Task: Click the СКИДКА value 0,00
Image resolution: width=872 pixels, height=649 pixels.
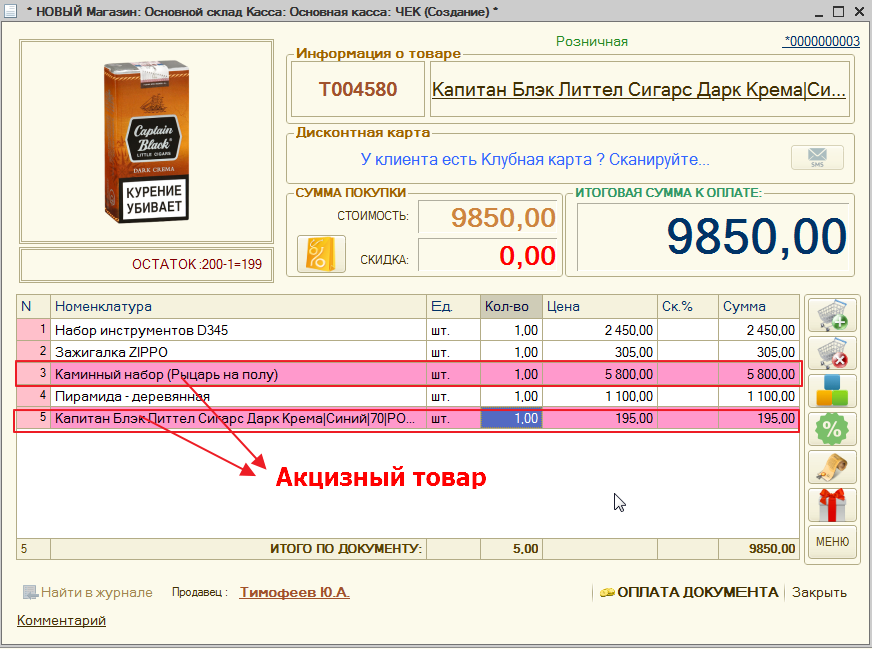Action: [x=488, y=255]
